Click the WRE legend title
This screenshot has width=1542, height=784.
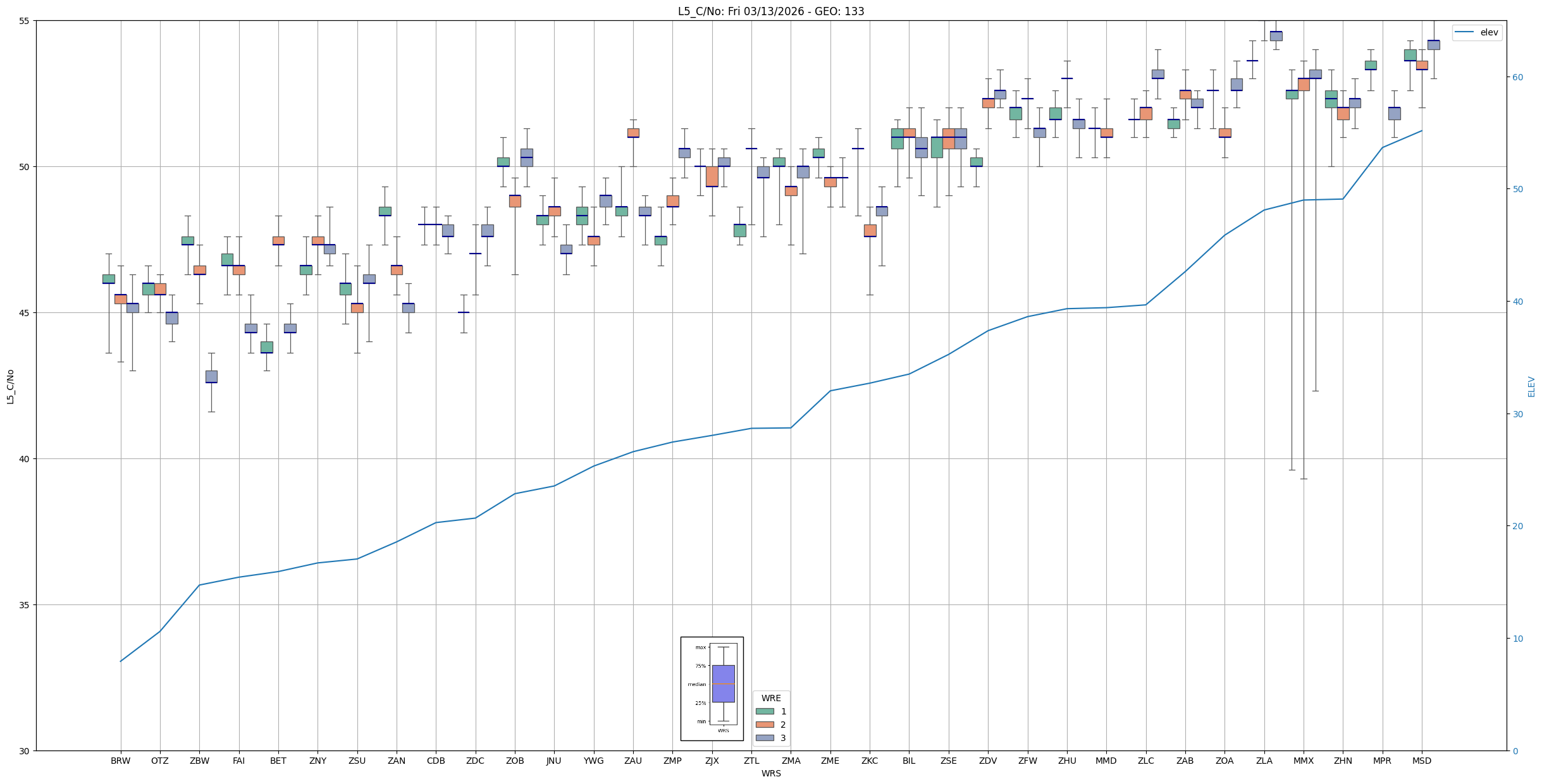click(770, 698)
